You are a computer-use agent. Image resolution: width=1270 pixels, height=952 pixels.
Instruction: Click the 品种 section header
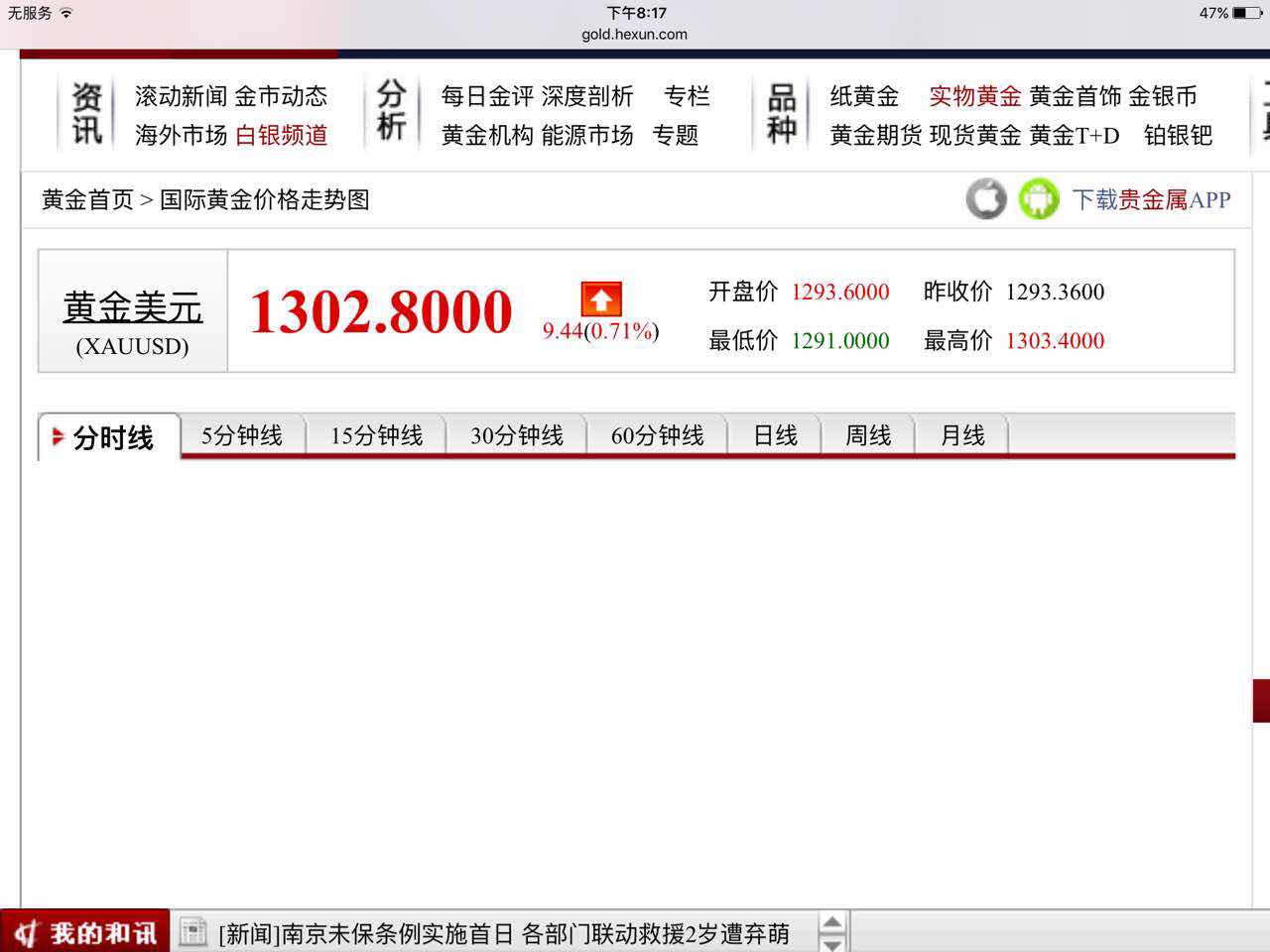pyautogui.click(x=782, y=113)
